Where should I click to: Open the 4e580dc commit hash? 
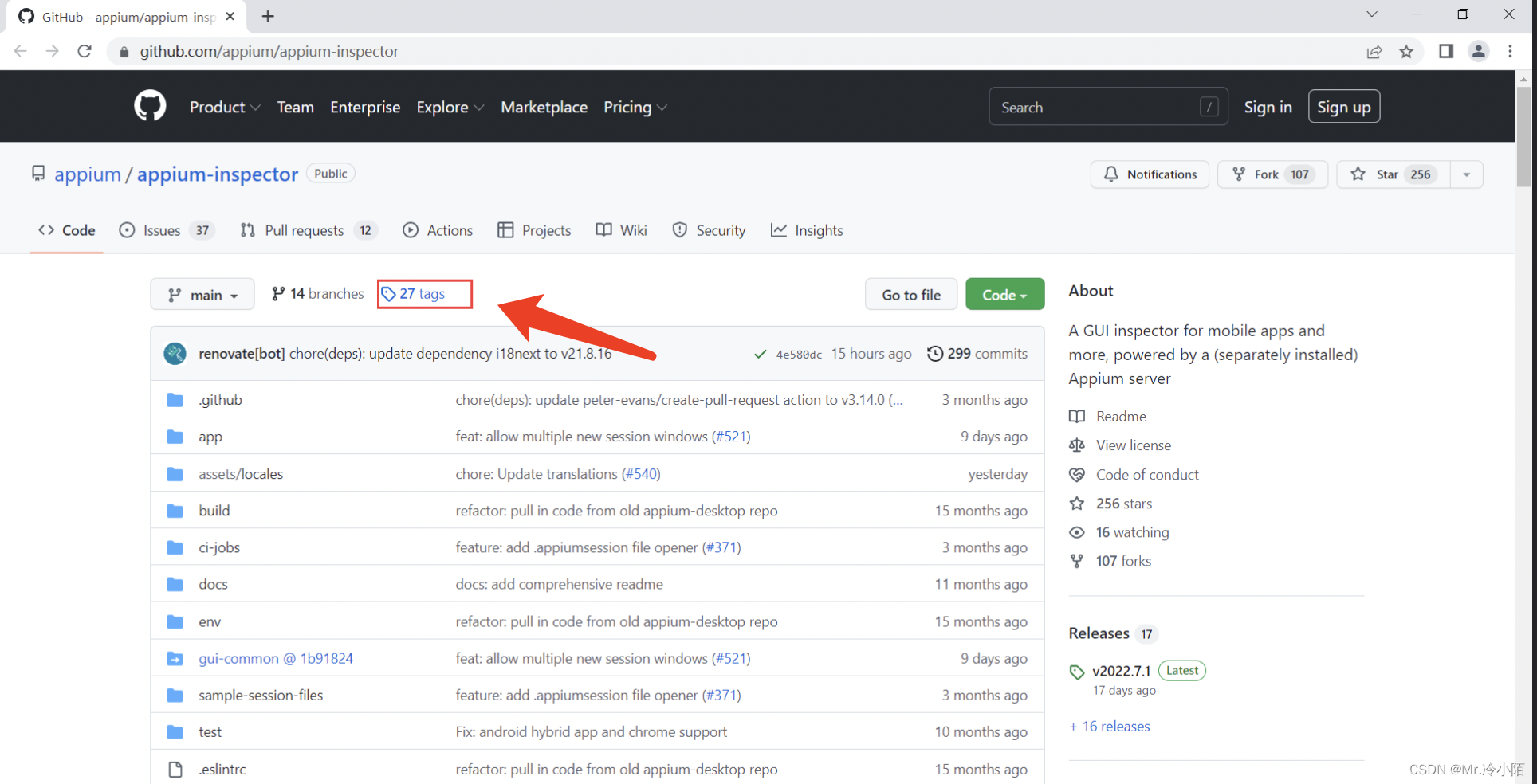799,355
